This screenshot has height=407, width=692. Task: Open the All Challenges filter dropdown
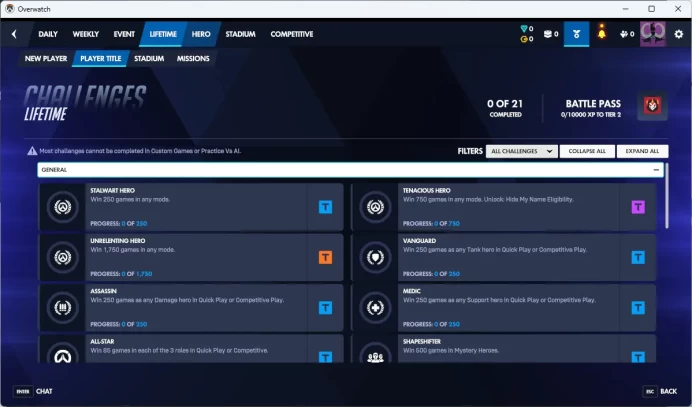tap(522, 151)
